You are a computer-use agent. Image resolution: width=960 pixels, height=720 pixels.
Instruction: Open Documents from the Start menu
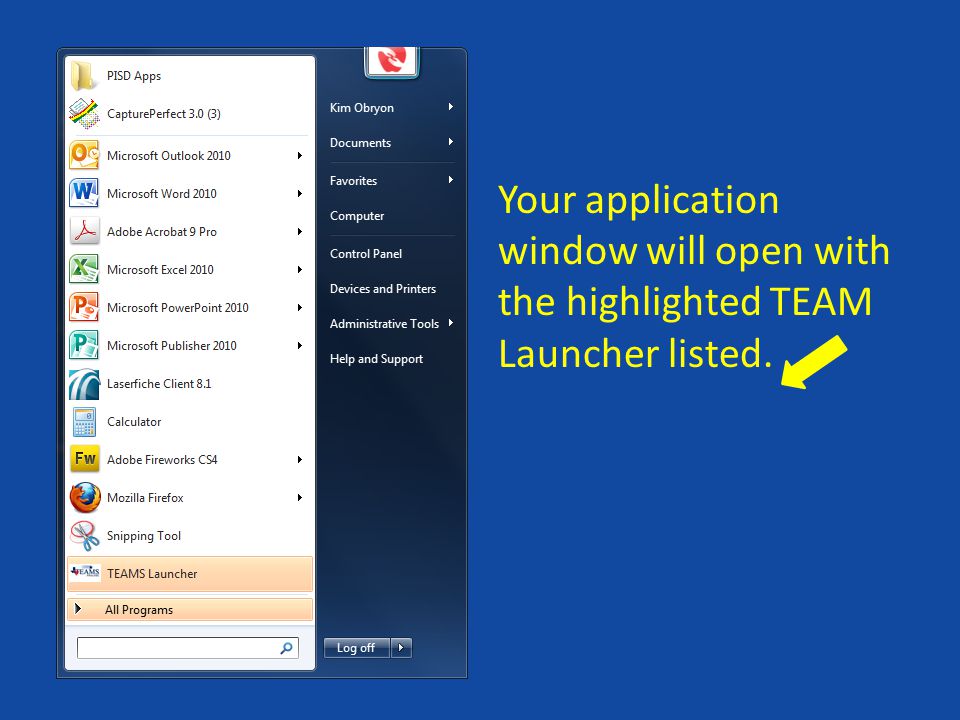click(360, 143)
